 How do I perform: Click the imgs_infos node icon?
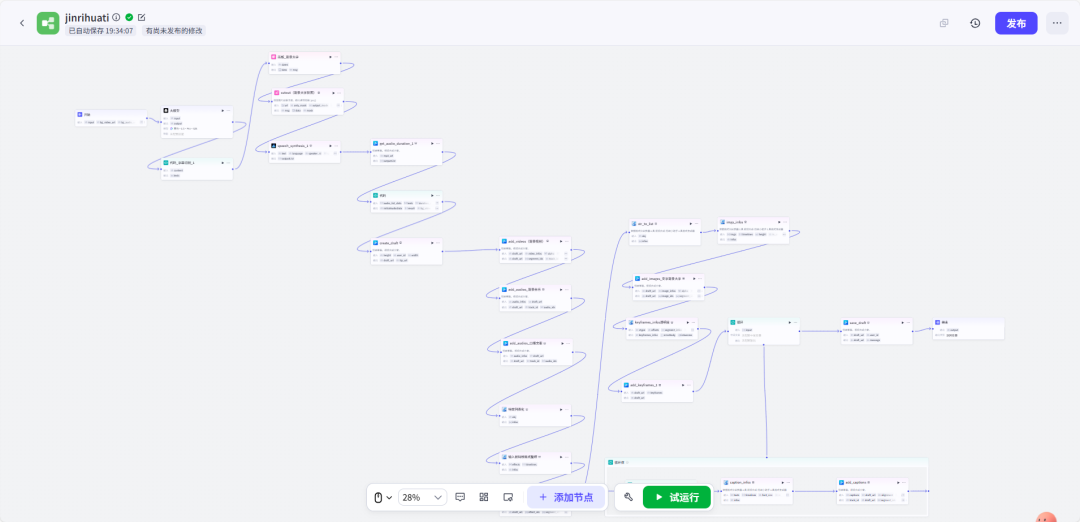pyautogui.click(x=723, y=222)
